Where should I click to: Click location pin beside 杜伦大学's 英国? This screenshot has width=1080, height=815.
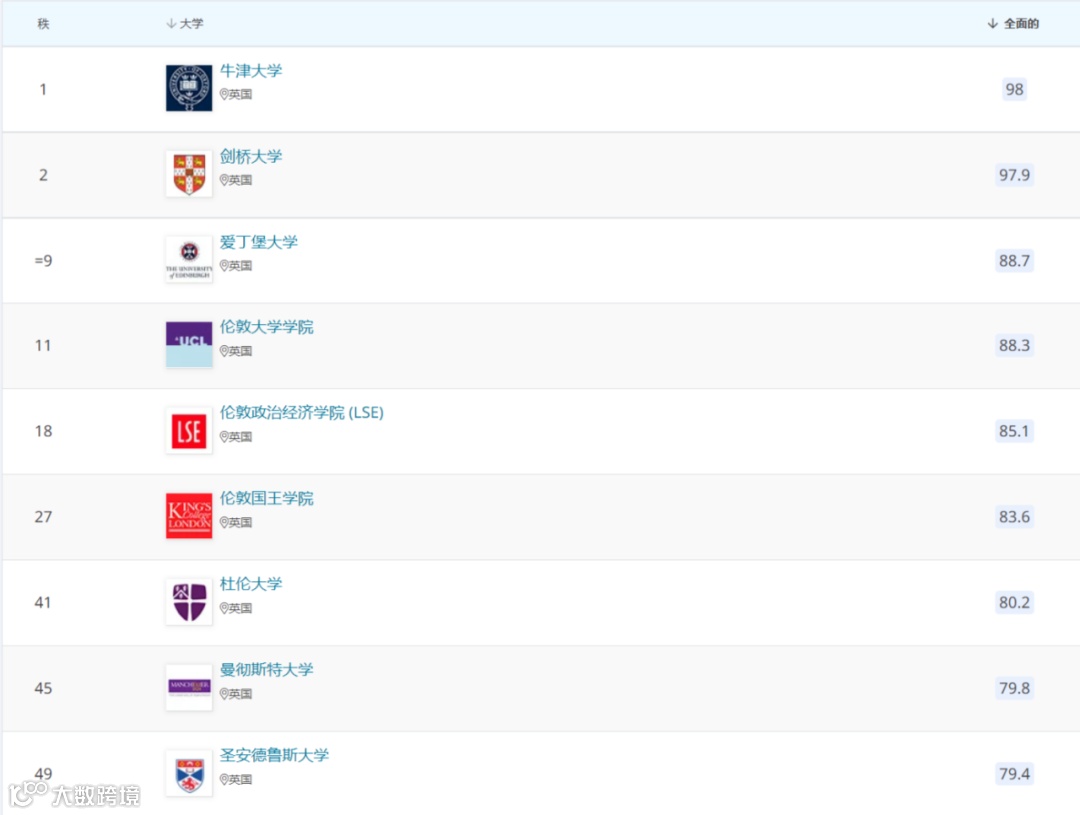[224, 608]
